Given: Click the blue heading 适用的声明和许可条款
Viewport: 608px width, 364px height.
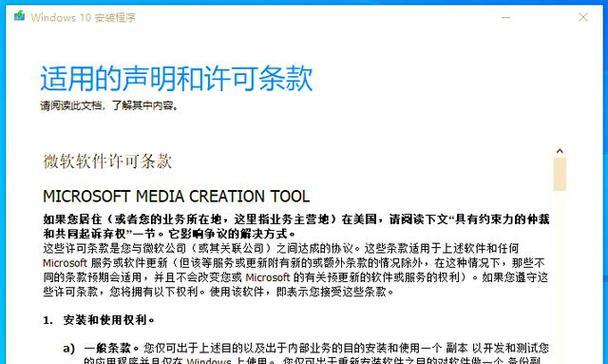Looking at the screenshot, I should [x=176, y=79].
